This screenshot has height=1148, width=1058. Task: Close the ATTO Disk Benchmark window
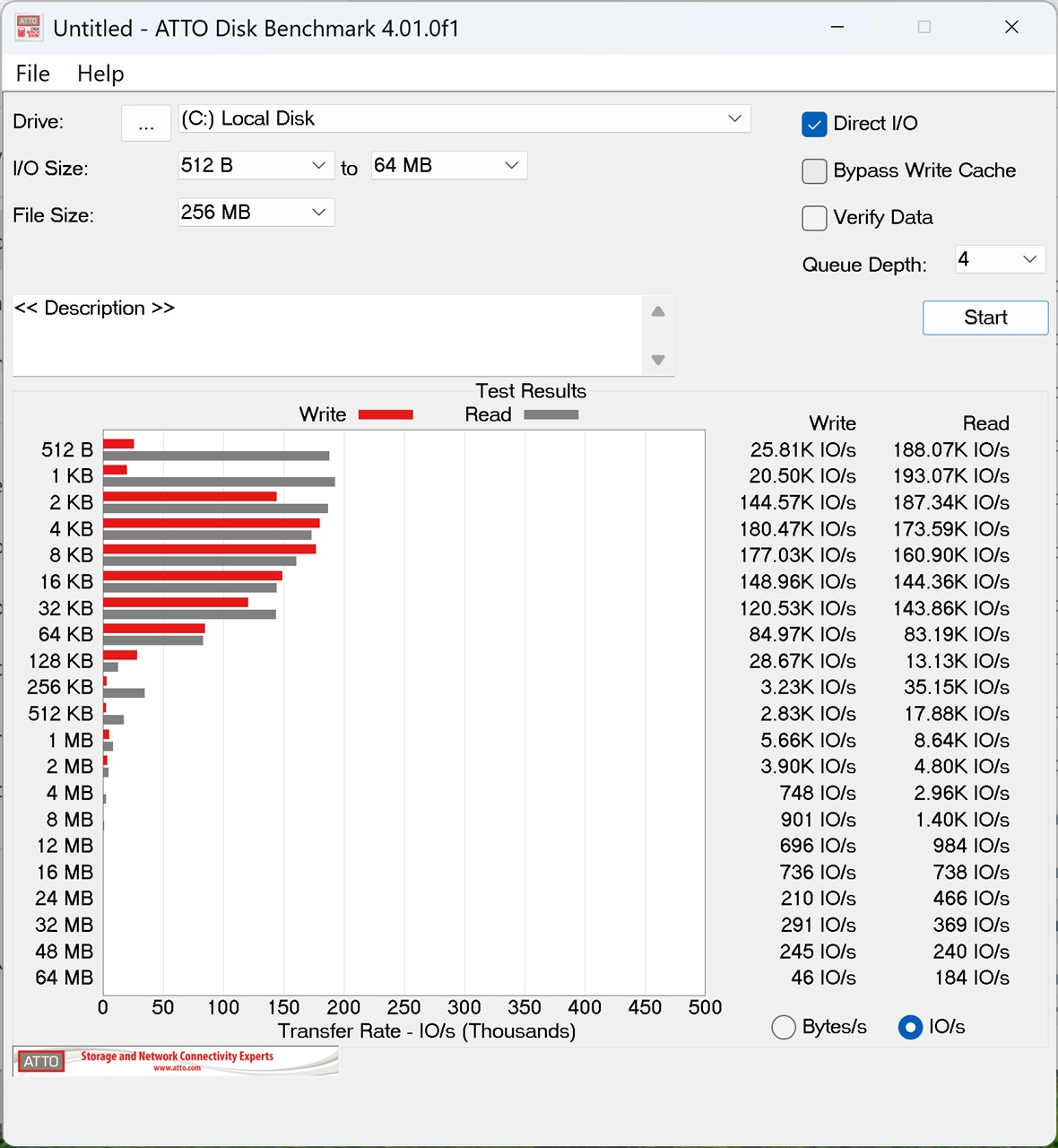[1011, 27]
